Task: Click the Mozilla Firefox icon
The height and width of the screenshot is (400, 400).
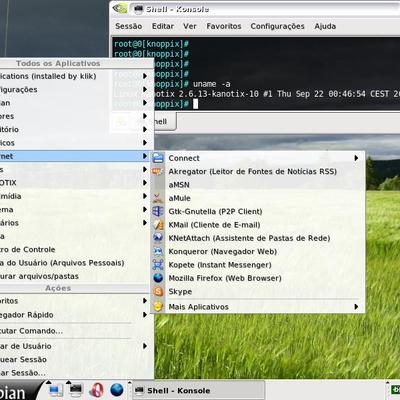Action: (158, 278)
